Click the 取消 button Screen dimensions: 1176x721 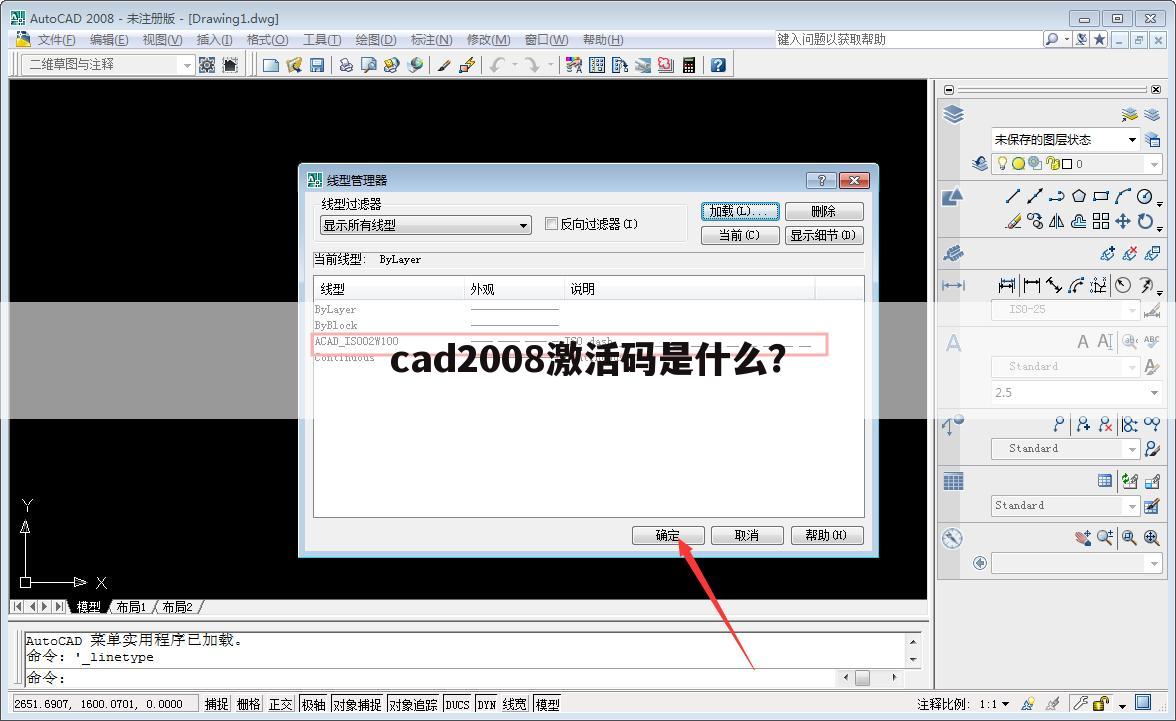point(747,535)
